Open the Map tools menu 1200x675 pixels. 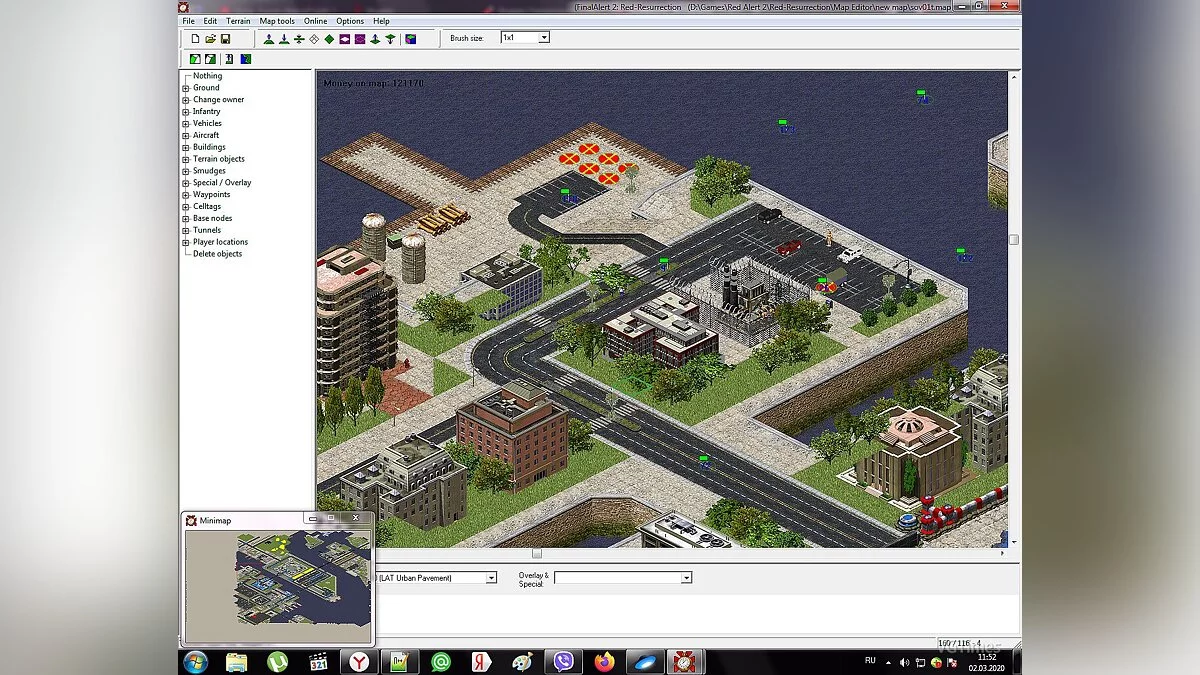(x=275, y=20)
